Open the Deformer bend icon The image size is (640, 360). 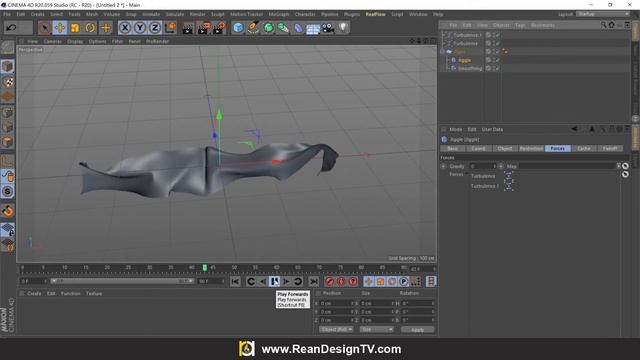[x=298, y=28]
